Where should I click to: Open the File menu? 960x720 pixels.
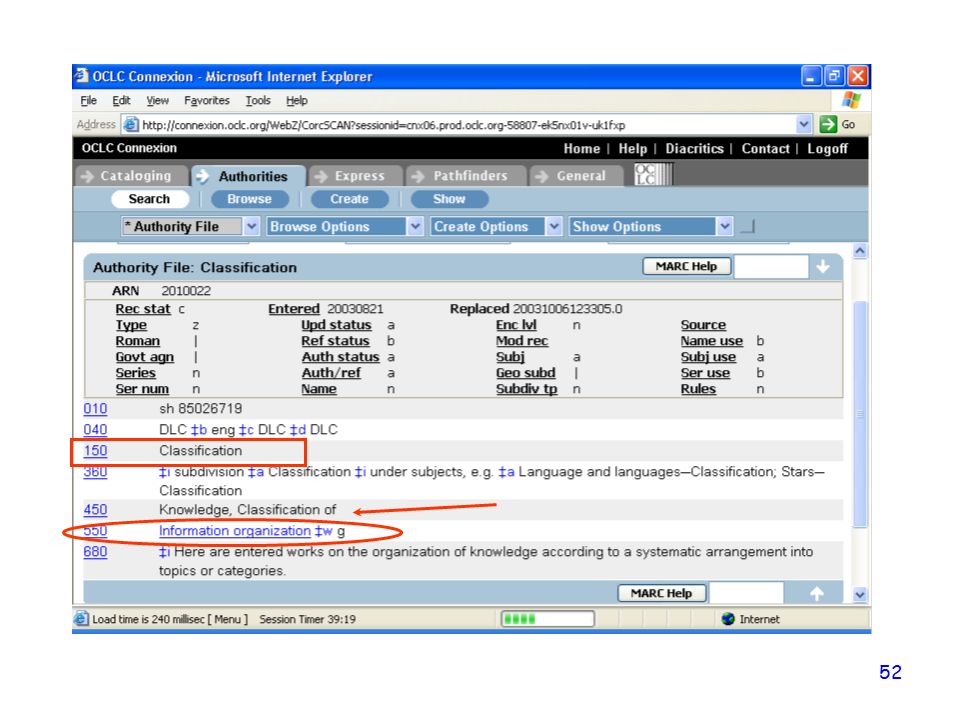coord(89,100)
